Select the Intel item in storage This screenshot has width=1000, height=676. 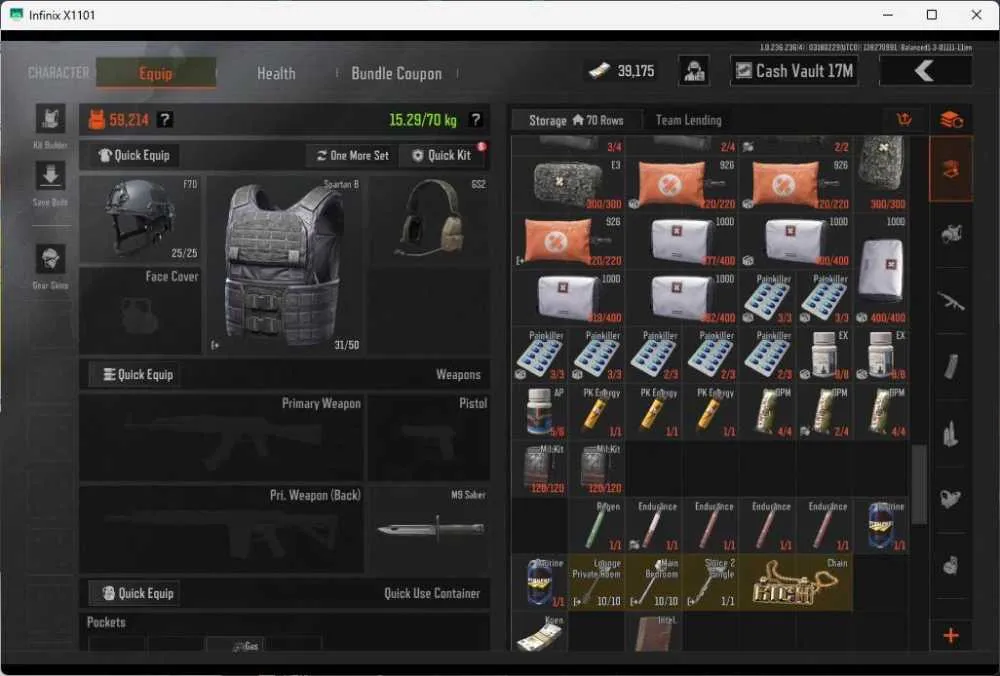pos(654,632)
